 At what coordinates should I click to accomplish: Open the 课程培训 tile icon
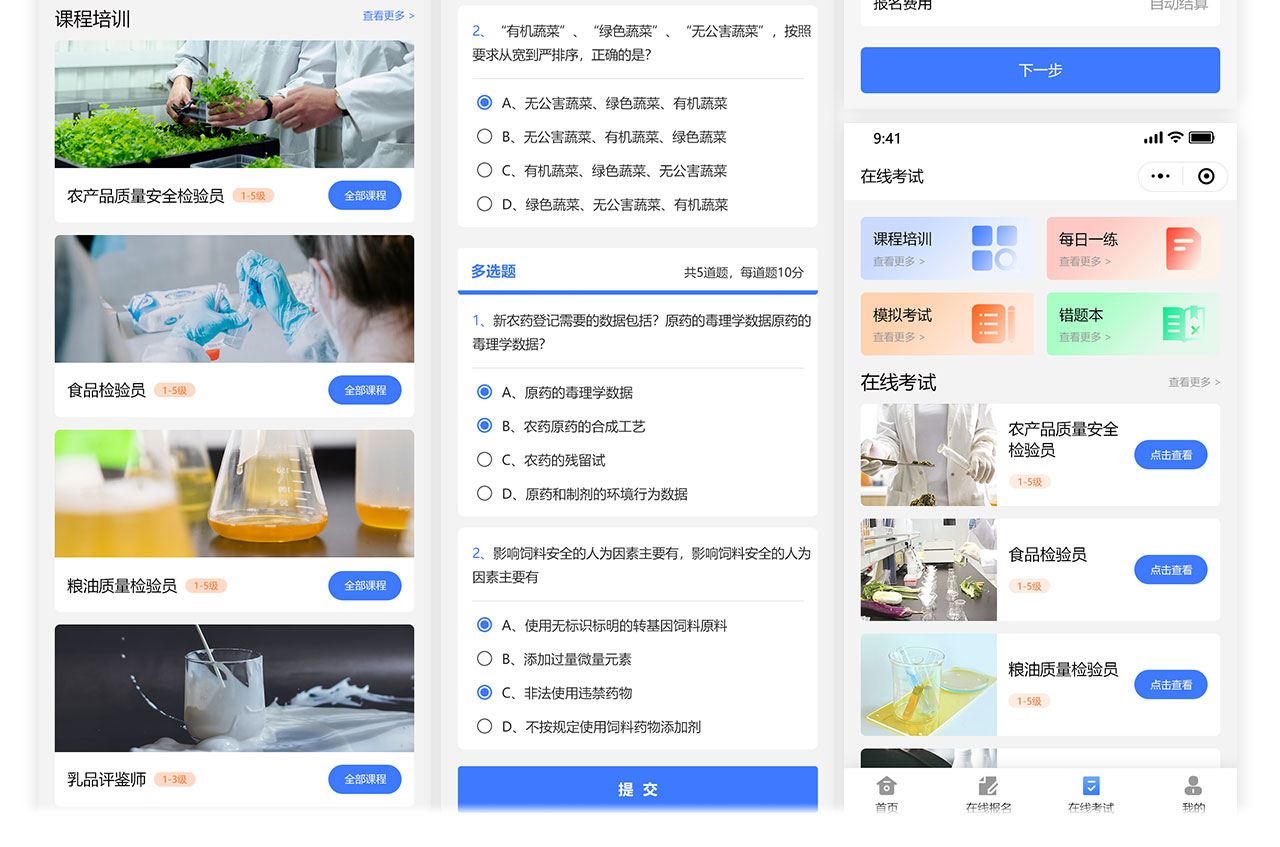(x=994, y=248)
